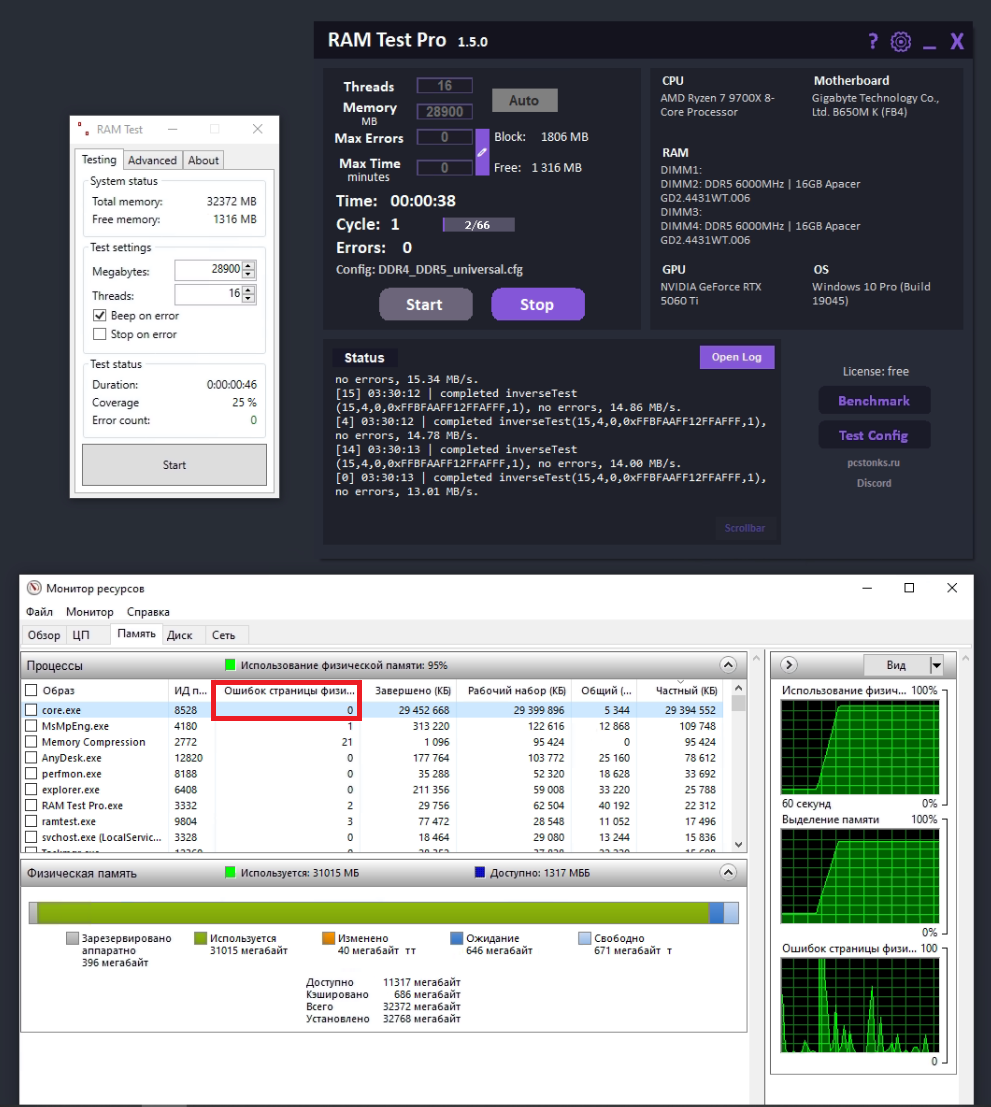Viewport: 991px width, 1107px height.
Task: Expand the right graphs pane arrow
Action: point(789,665)
